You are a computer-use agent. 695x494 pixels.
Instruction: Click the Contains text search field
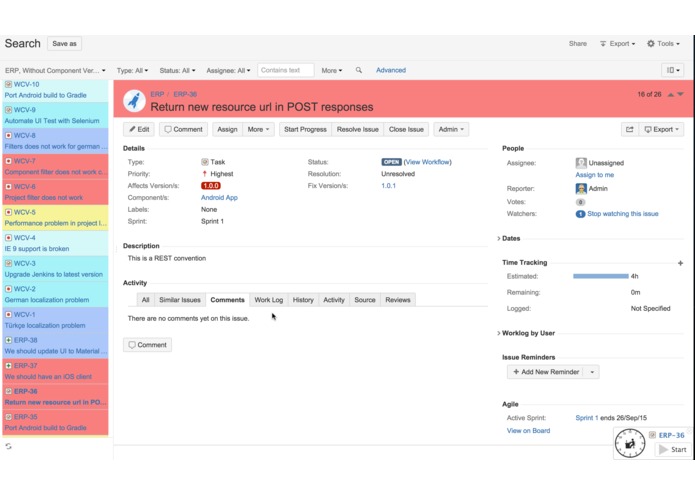(x=285, y=70)
